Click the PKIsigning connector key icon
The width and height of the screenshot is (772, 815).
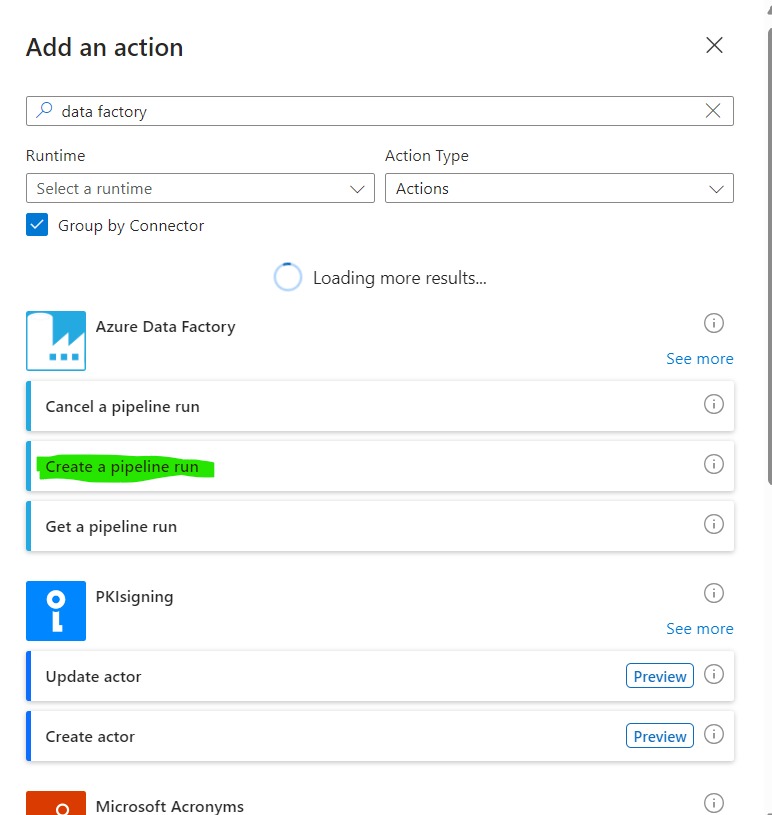[56, 611]
